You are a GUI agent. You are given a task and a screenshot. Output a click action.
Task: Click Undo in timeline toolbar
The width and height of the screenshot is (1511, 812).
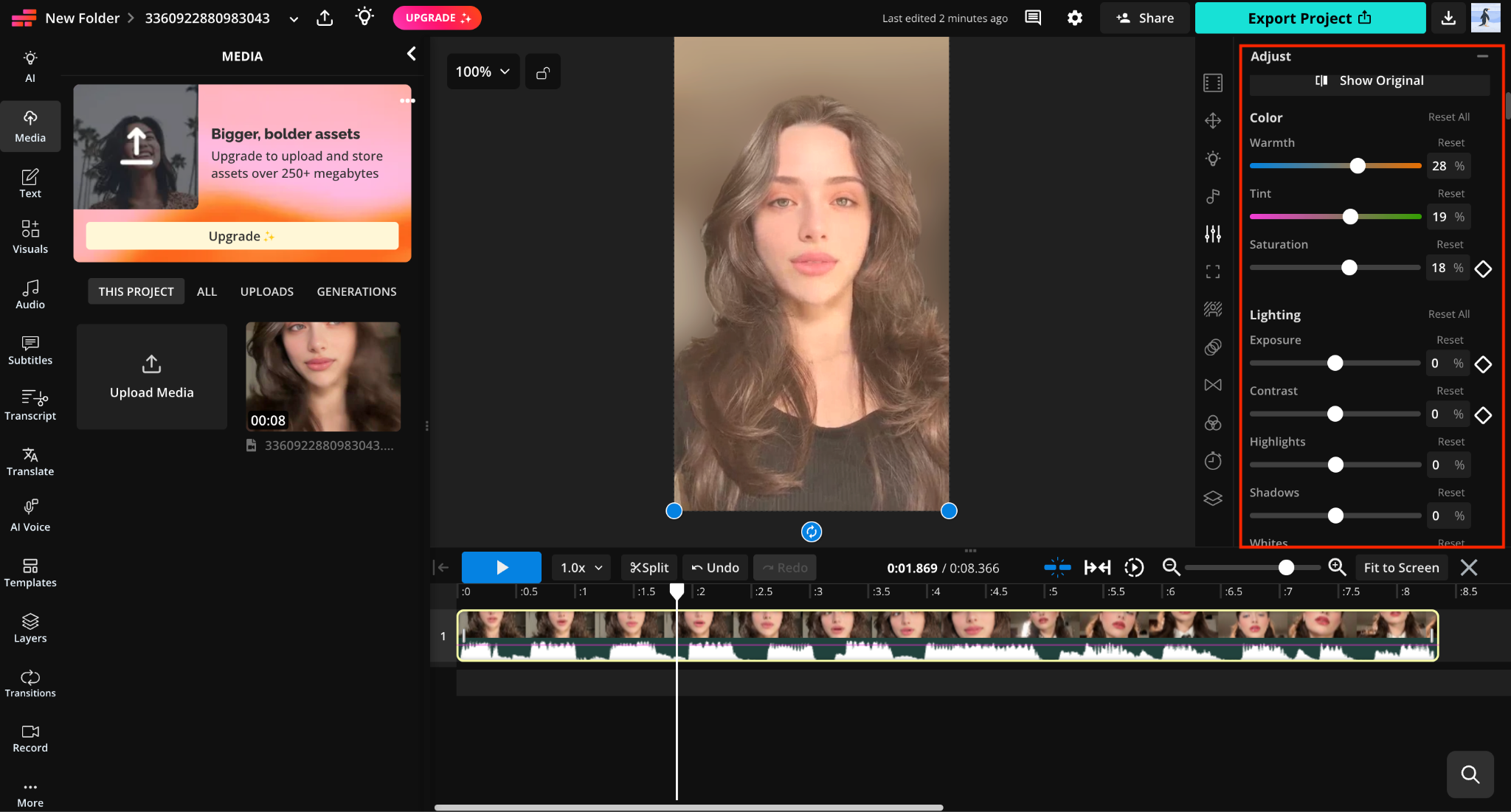coord(715,568)
